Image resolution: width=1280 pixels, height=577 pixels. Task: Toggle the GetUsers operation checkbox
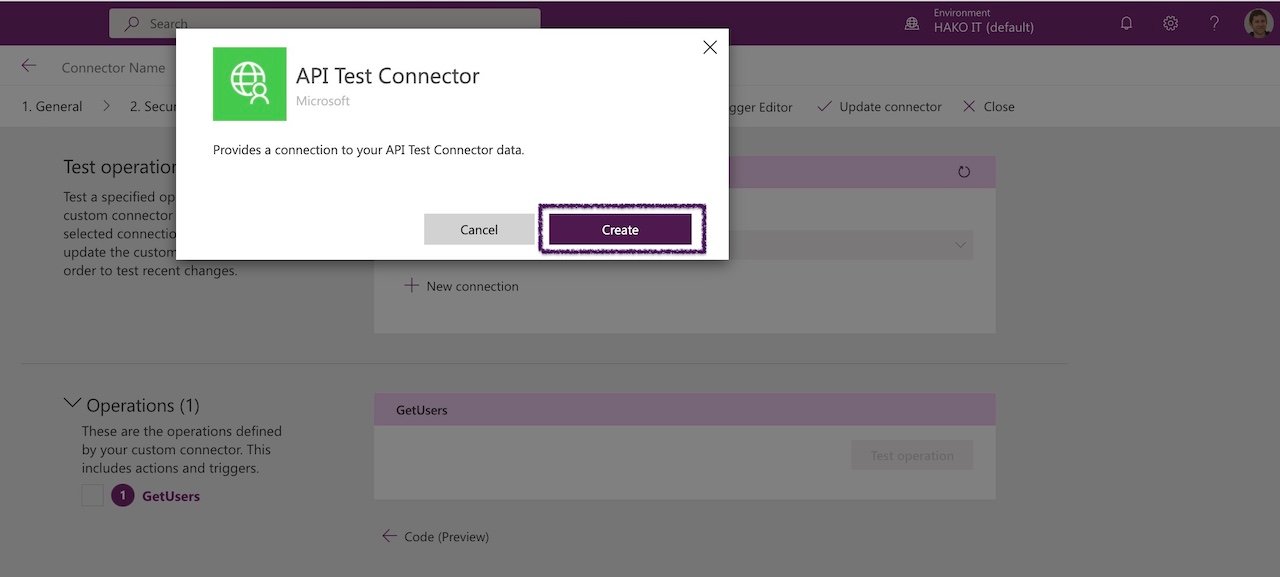[x=93, y=495]
